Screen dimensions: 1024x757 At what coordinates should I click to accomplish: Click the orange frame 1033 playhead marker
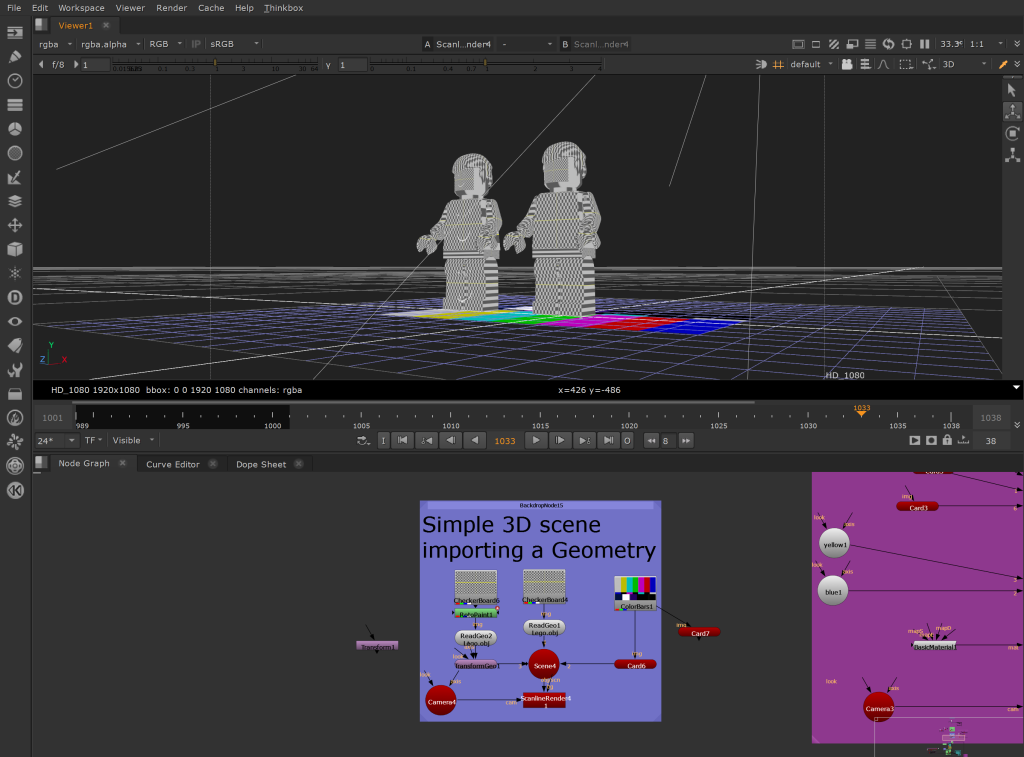click(861, 411)
